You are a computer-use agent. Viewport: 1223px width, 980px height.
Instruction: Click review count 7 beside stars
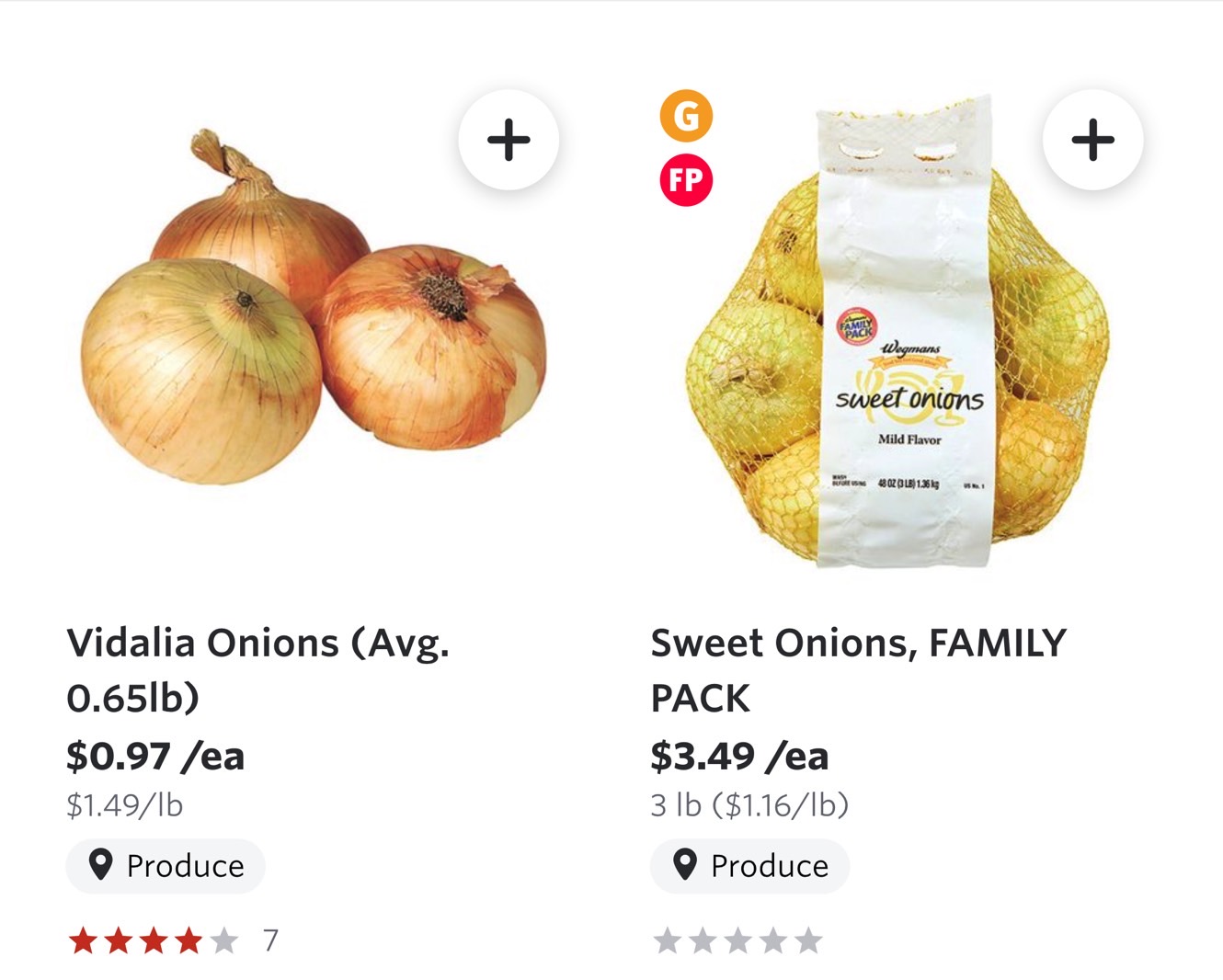click(270, 940)
